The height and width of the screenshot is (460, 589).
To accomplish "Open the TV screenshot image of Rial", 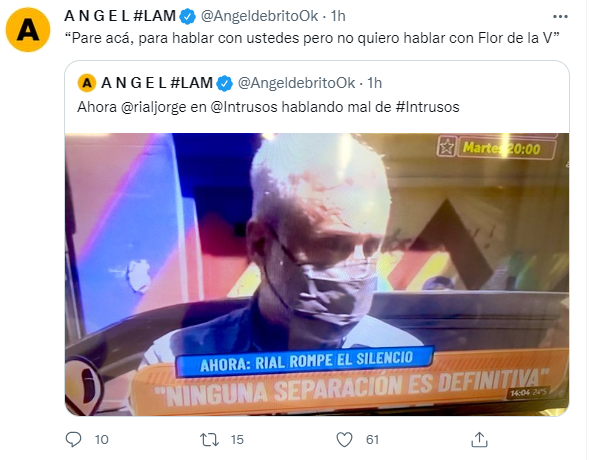I will (x=317, y=274).
